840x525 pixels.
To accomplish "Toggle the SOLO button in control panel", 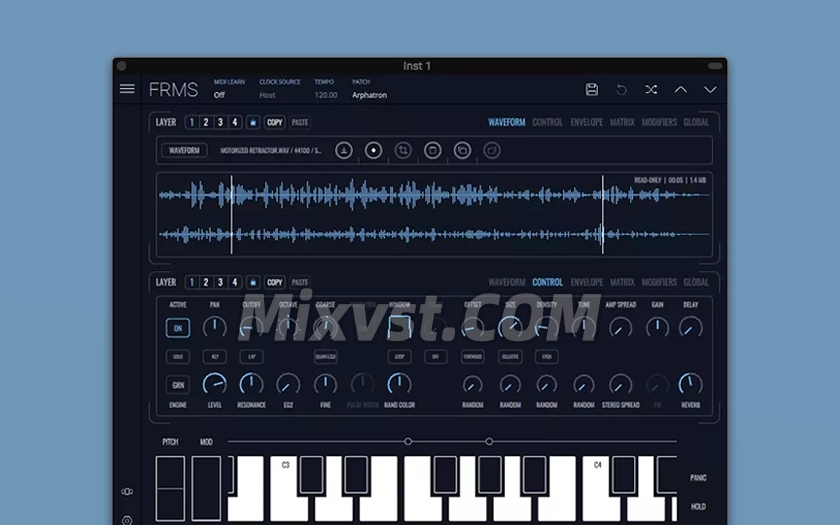I will [x=178, y=356].
